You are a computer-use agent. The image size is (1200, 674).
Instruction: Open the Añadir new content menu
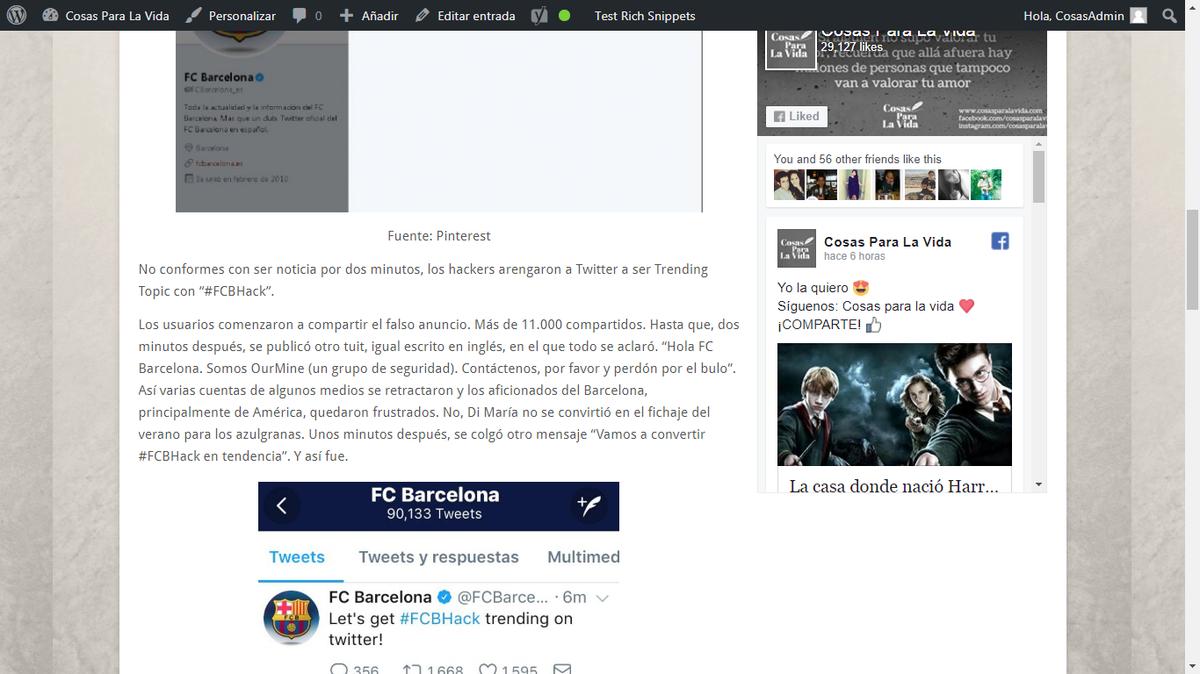(368, 15)
